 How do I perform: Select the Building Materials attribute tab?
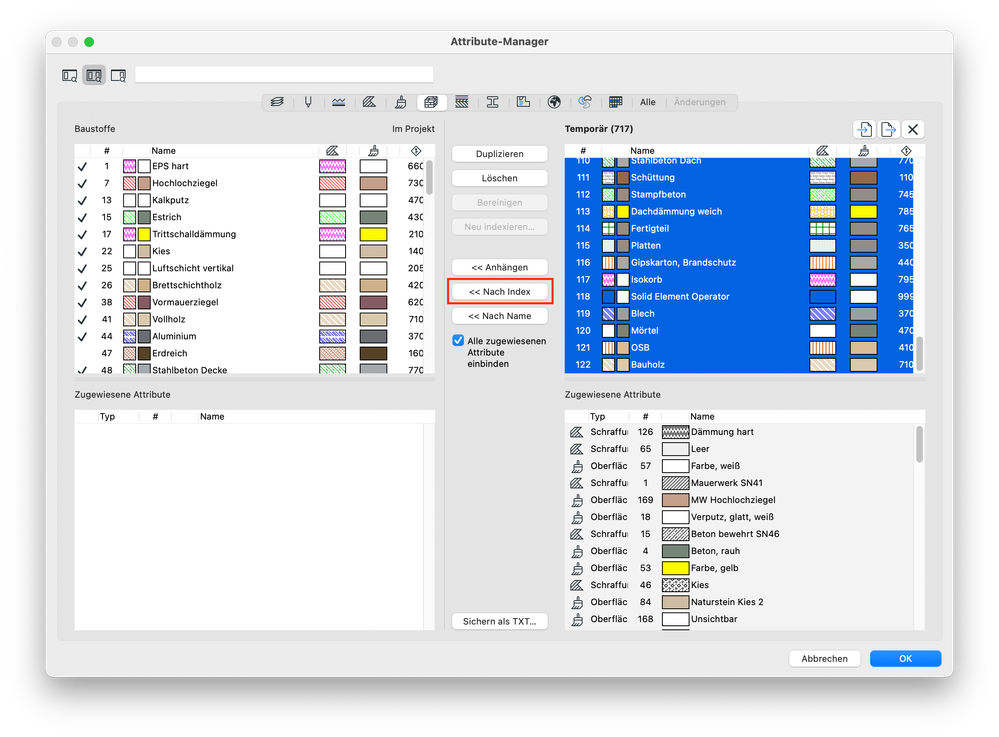click(431, 102)
